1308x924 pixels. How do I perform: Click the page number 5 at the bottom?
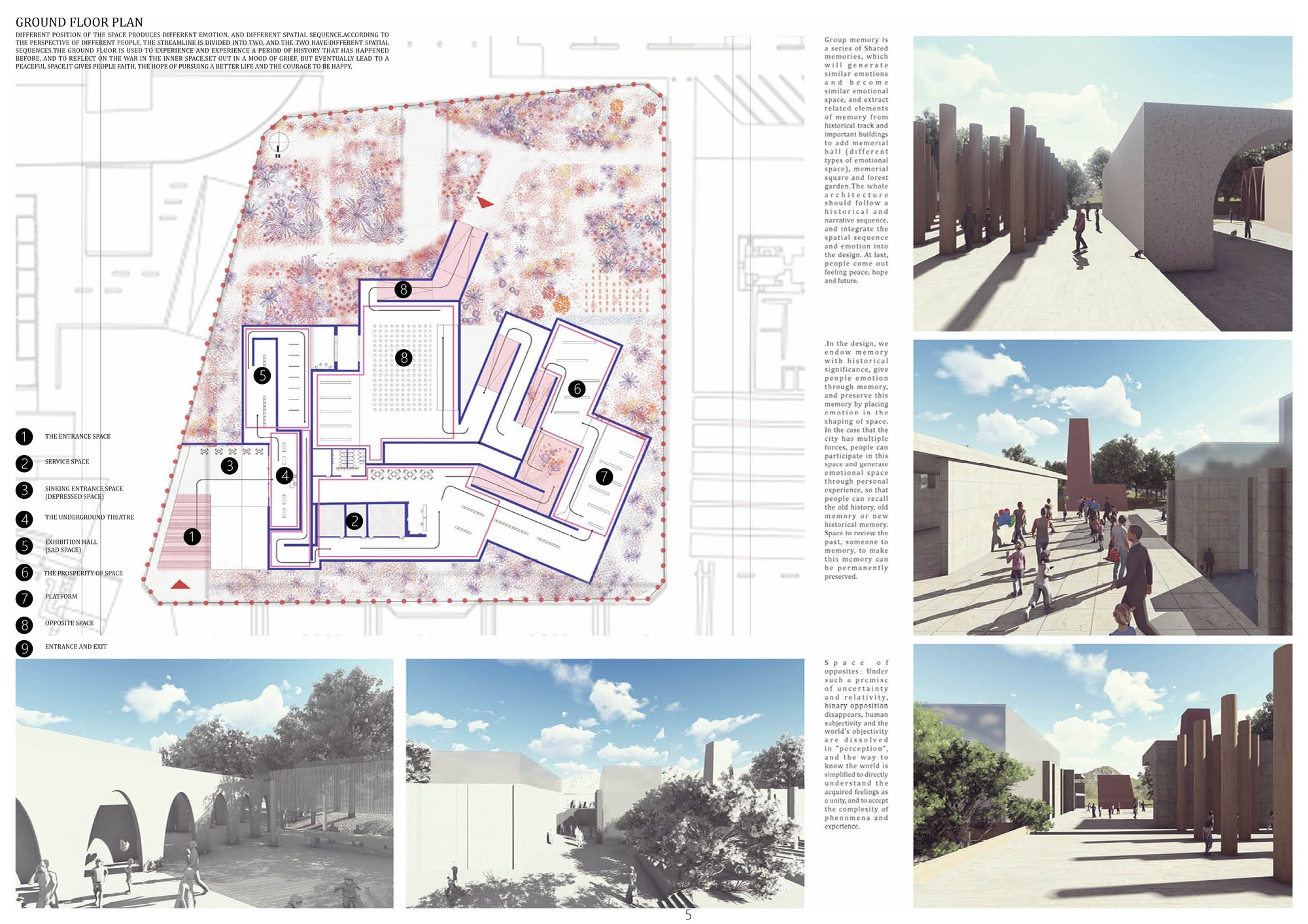(688, 915)
